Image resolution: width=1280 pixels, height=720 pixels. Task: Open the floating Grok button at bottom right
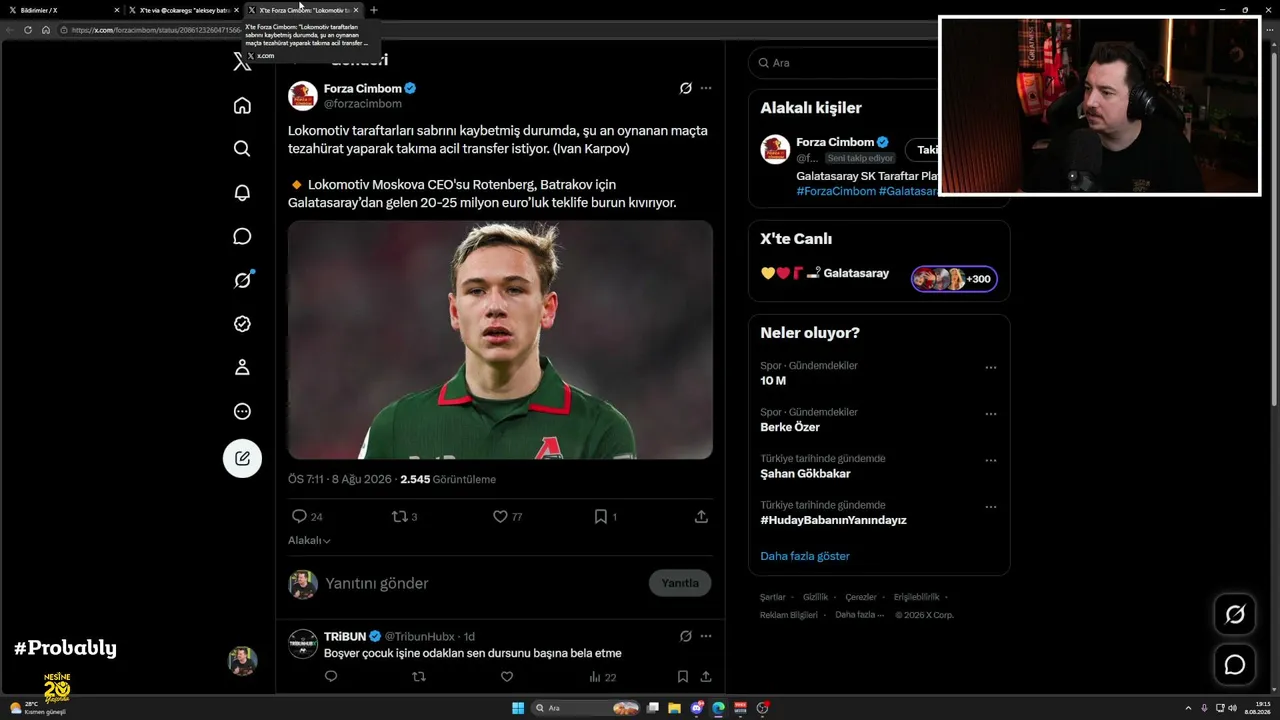tap(1235, 615)
